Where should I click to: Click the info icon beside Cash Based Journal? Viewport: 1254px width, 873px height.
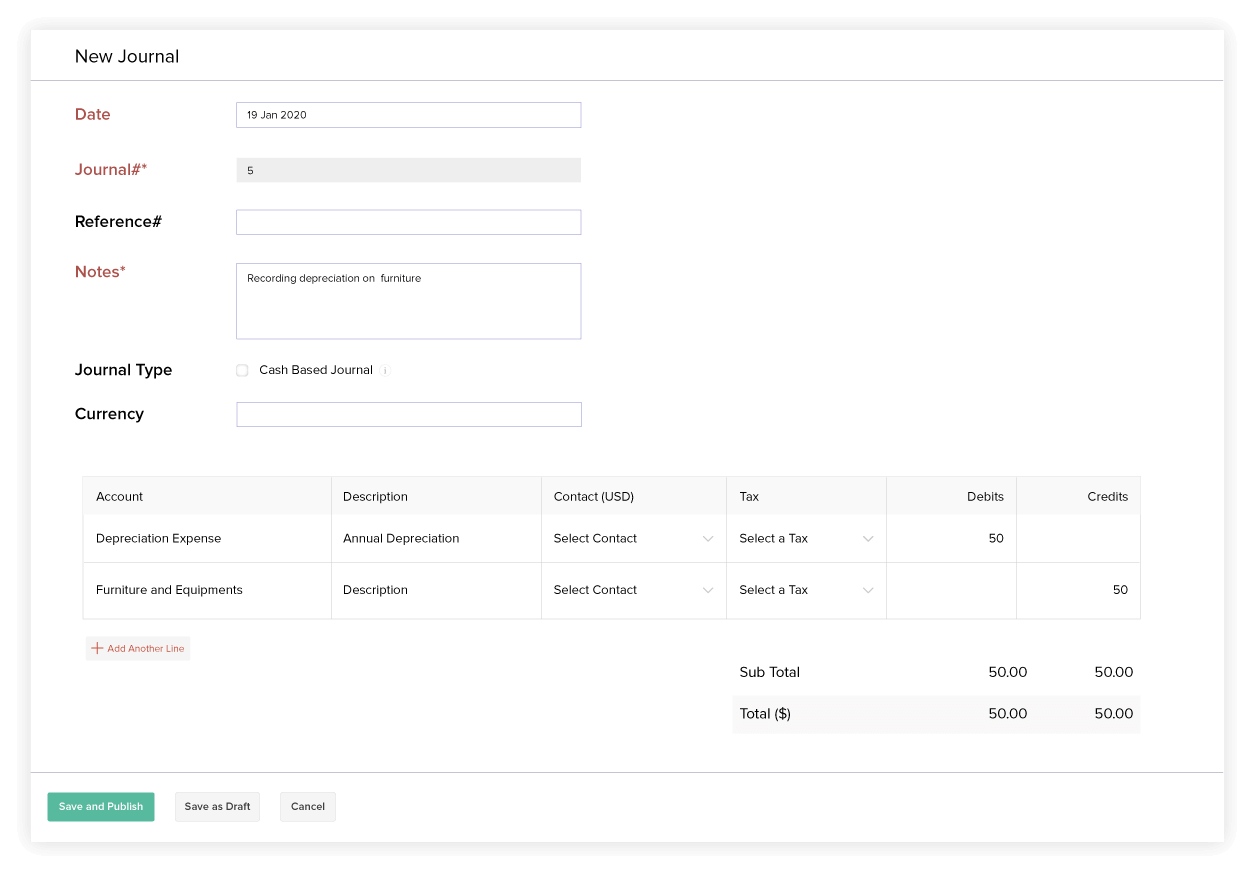click(387, 370)
